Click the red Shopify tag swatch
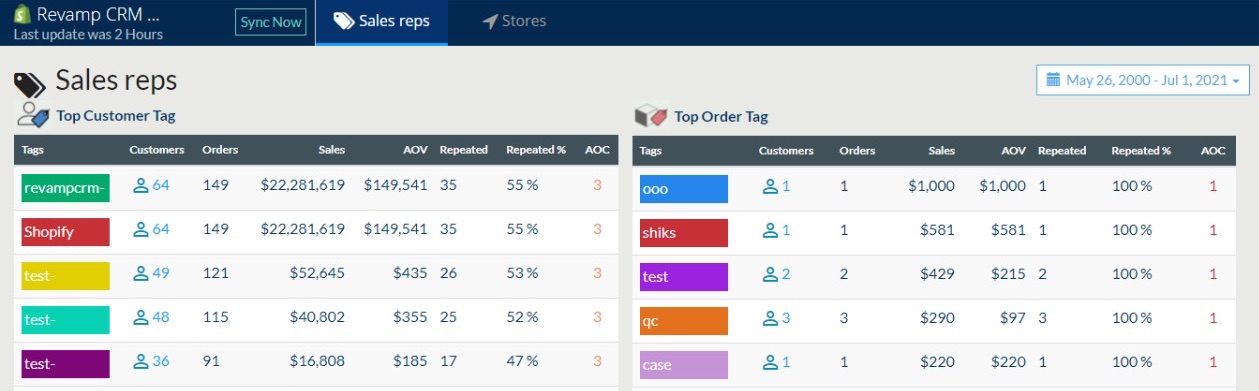The image size is (1259, 391). [x=65, y=231]
